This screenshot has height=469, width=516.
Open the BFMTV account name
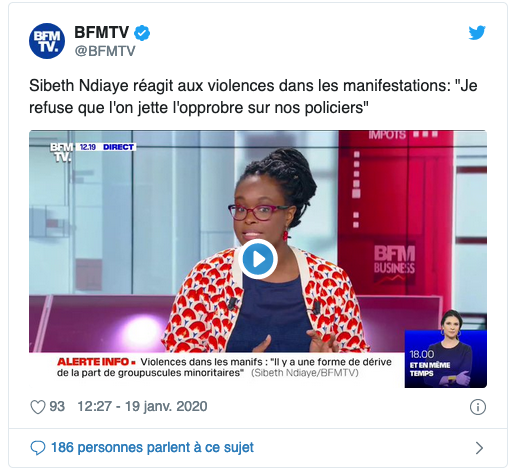[101, 33]
